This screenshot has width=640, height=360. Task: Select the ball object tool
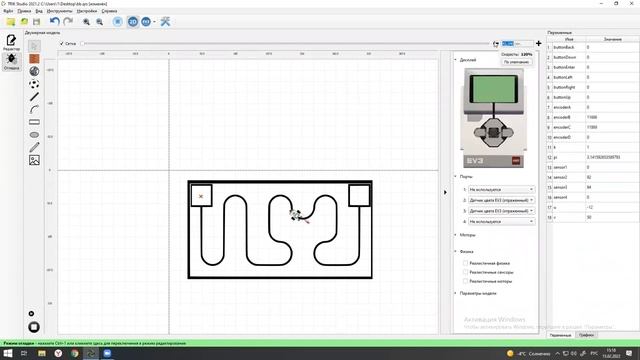click(34, 84)
